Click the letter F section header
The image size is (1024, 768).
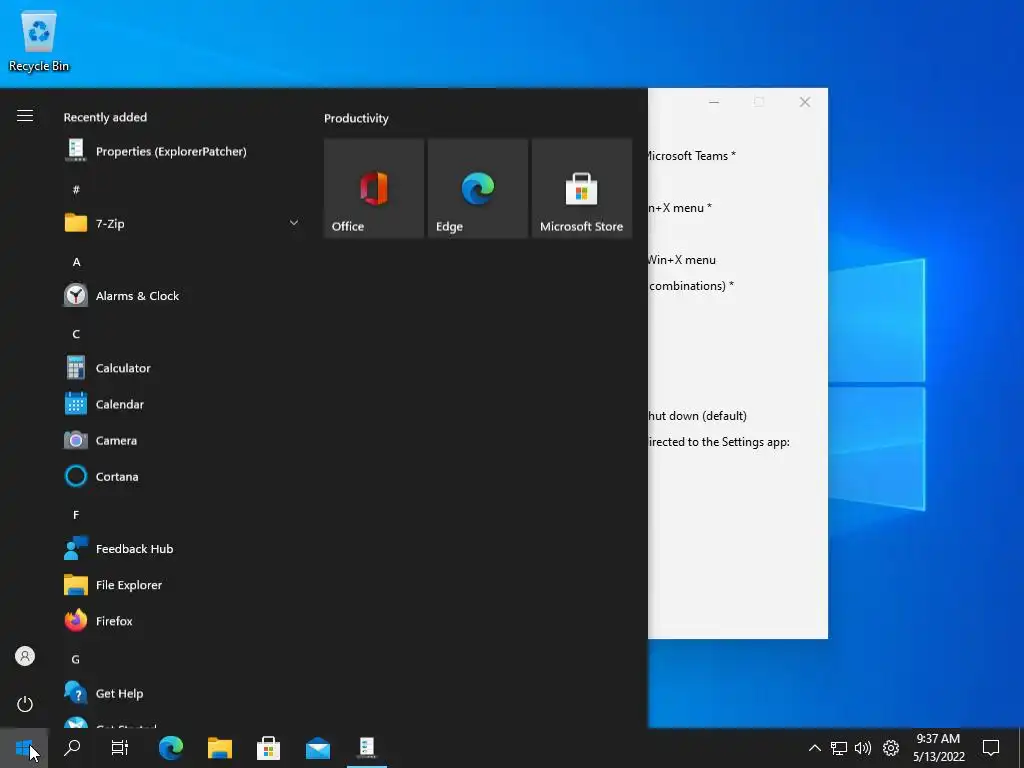(76, 515)
